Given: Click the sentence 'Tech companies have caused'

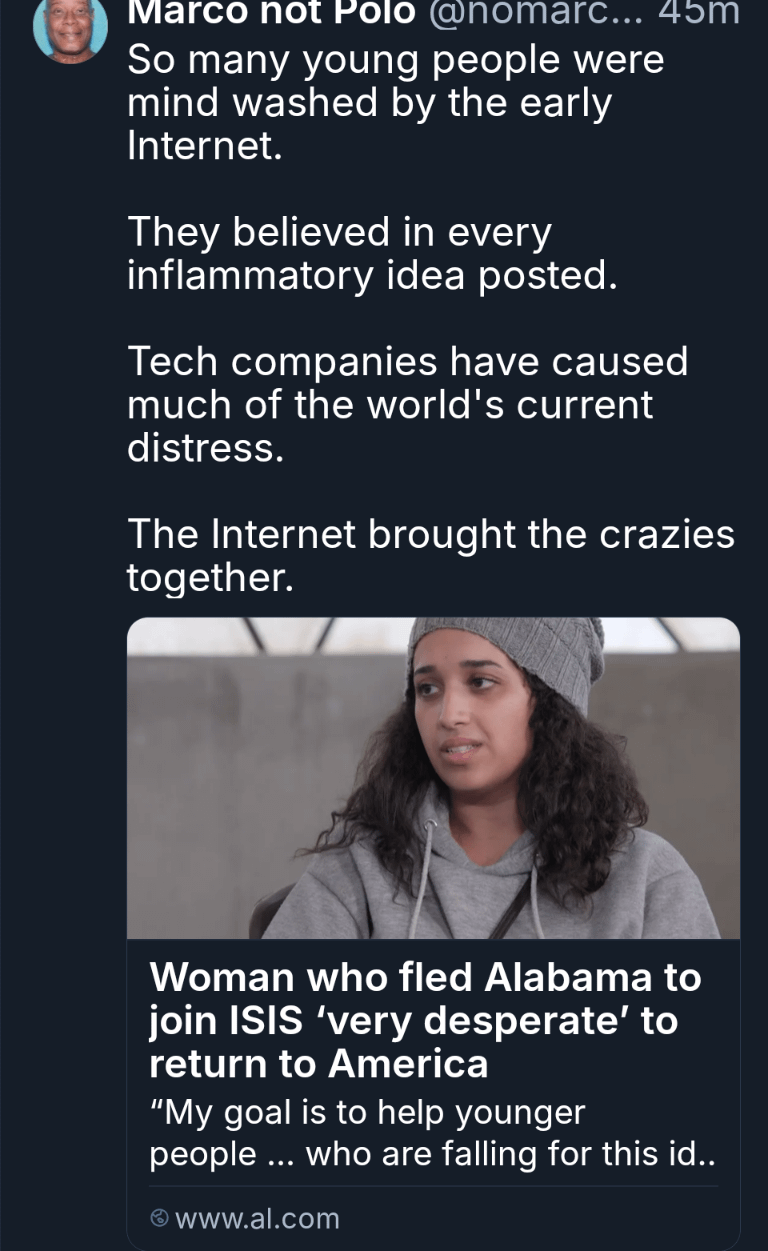Looking at the screenshot, I should point(408,361).
